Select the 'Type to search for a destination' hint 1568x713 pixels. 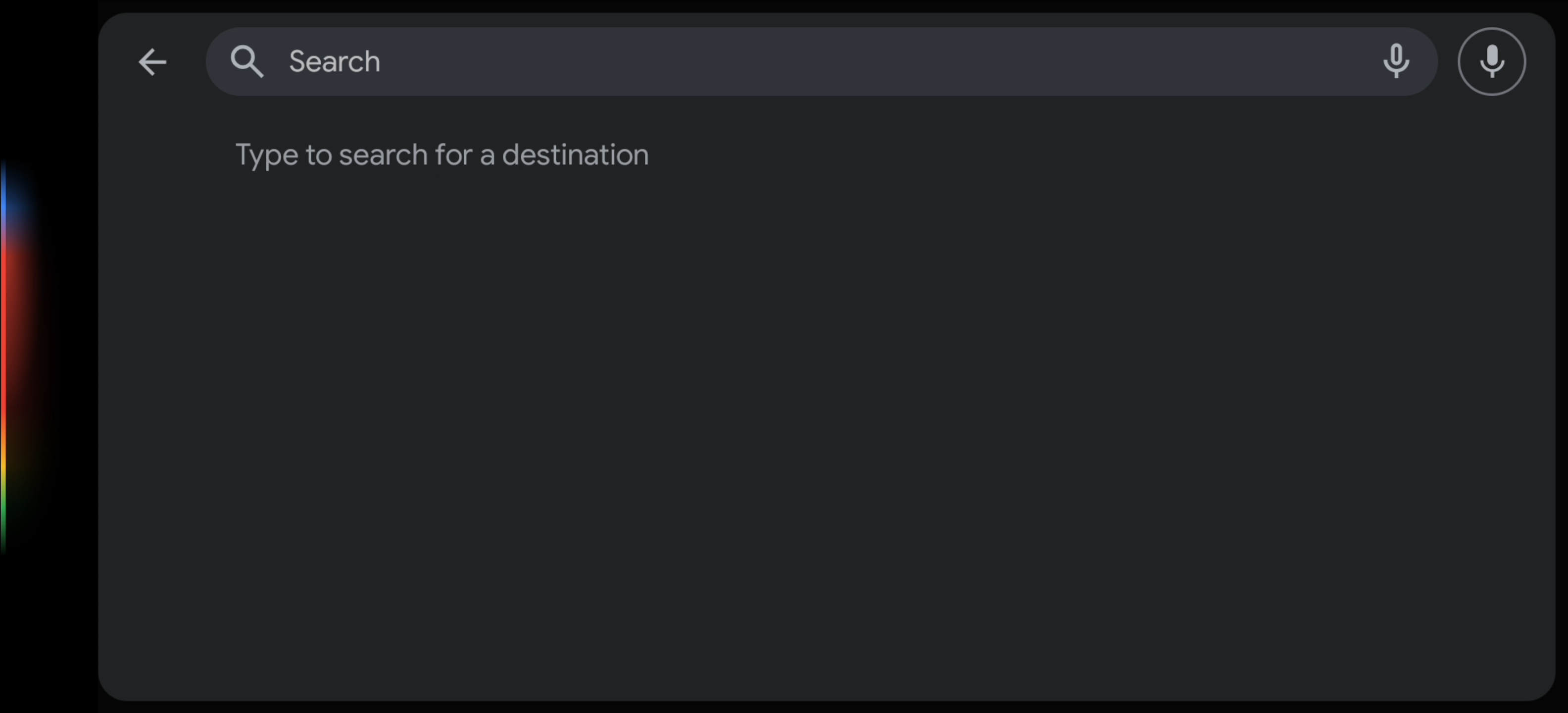coord(442,154)
